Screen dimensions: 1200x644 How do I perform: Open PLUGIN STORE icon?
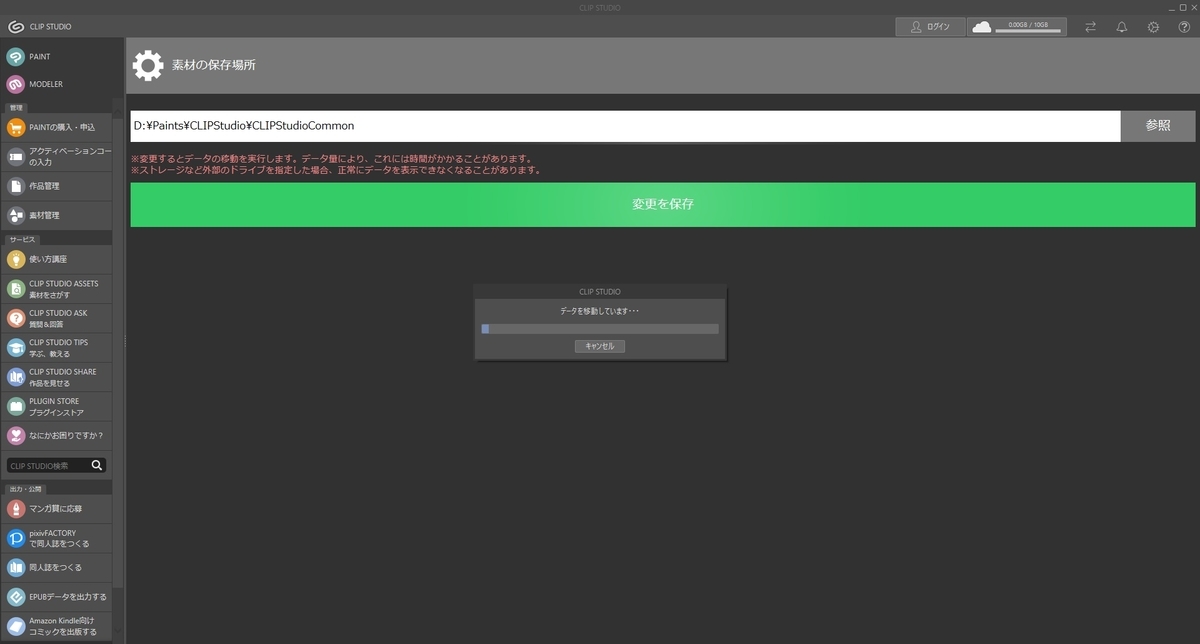(16, 406)
